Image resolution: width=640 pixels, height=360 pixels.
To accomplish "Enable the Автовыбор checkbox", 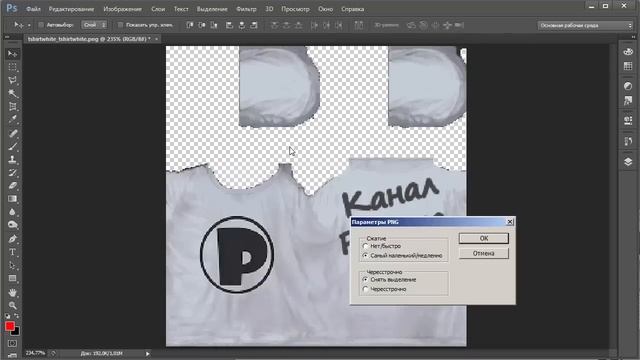I will (41, 25).
